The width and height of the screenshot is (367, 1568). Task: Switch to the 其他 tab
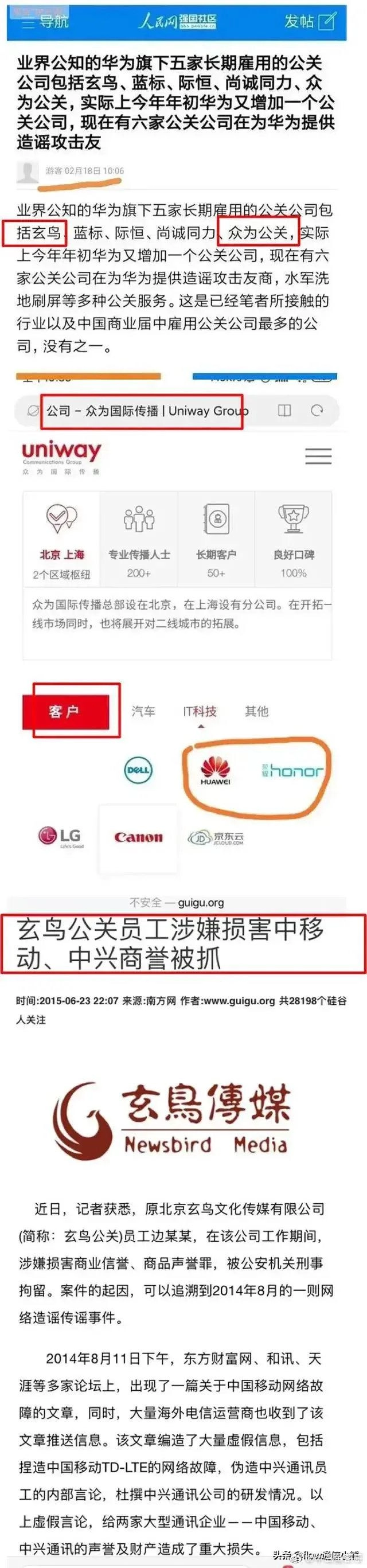[x=256, y=711]
